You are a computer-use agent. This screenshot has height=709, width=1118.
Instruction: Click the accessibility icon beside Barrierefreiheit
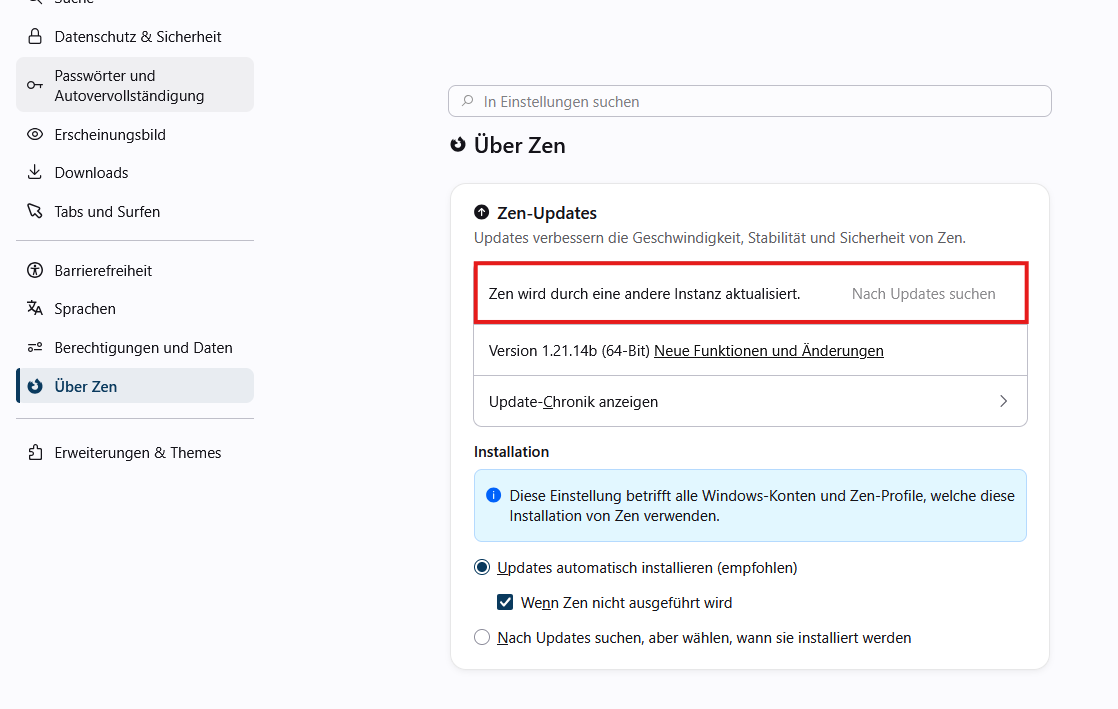coord(34,270)
